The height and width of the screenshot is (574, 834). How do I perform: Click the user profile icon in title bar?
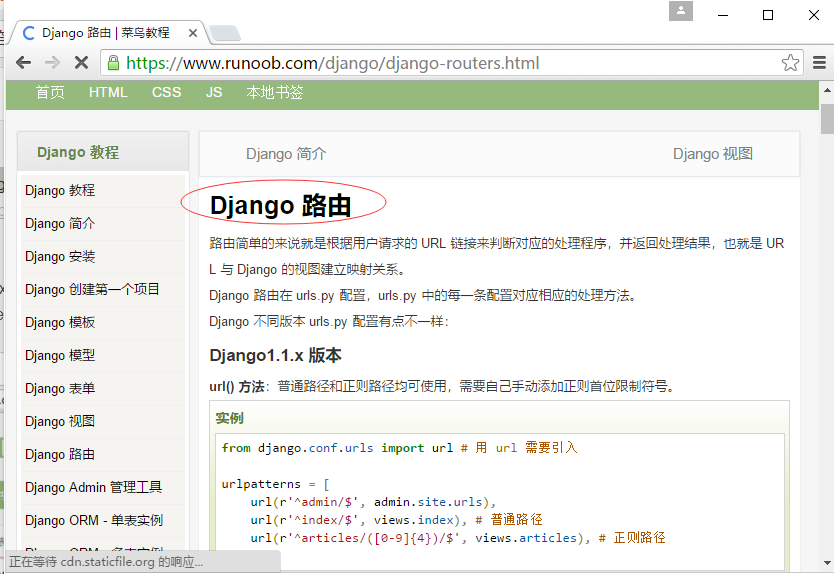[681, 11]
